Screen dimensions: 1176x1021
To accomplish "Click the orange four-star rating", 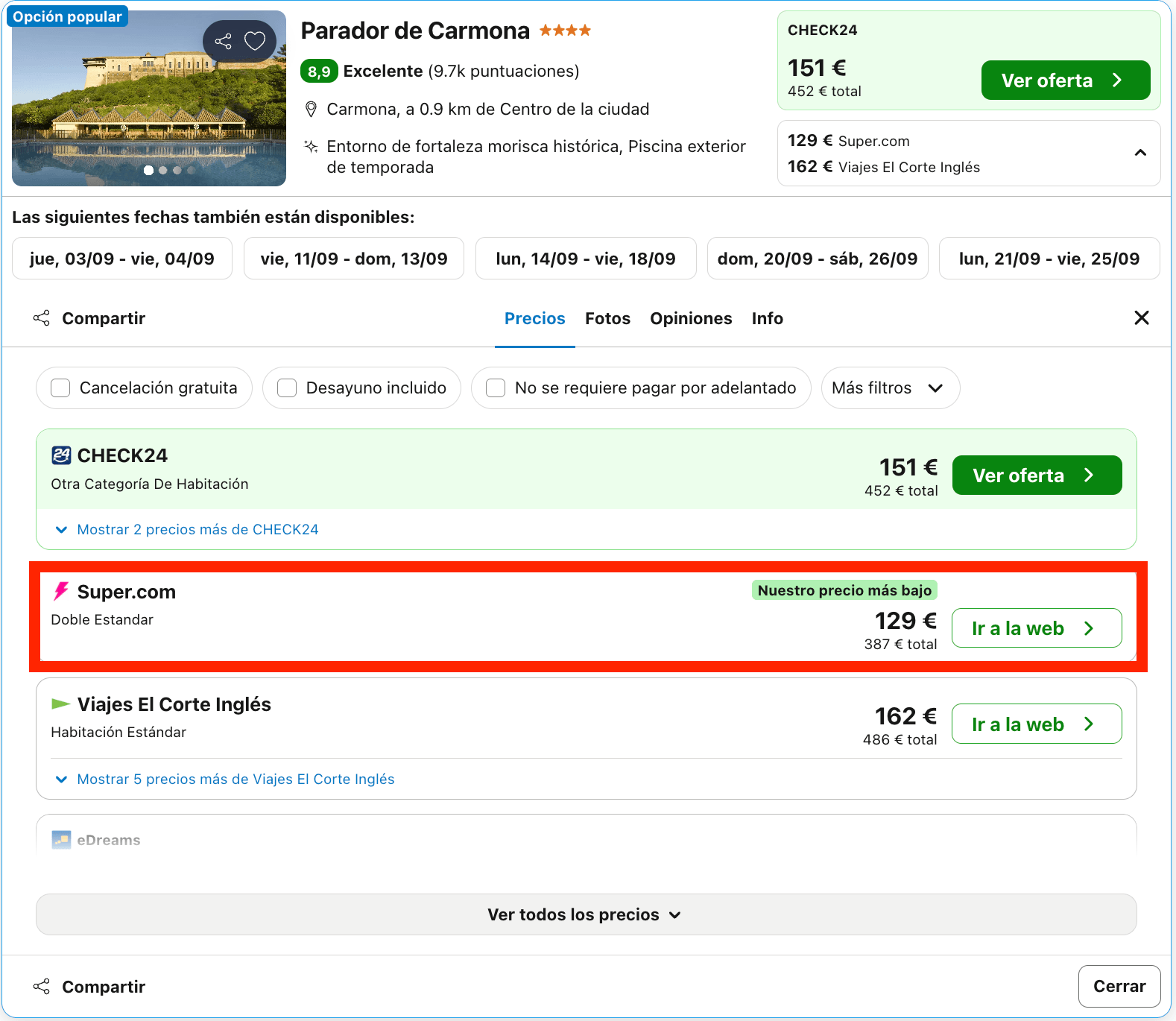I will tap(565, 31).
